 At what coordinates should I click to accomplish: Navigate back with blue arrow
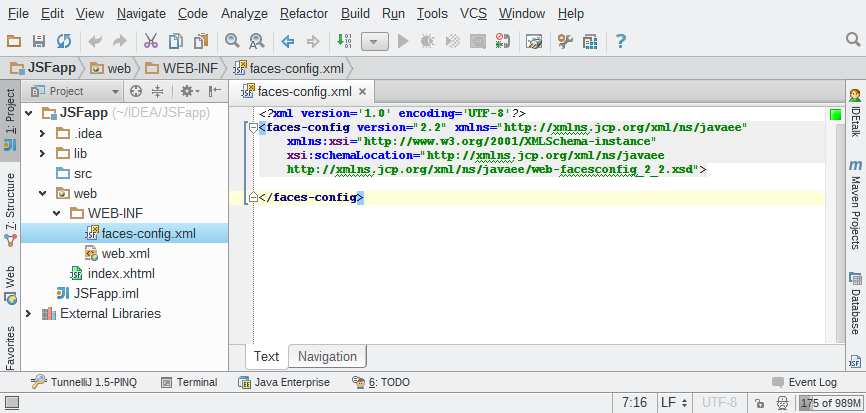[x=288, y=41]
